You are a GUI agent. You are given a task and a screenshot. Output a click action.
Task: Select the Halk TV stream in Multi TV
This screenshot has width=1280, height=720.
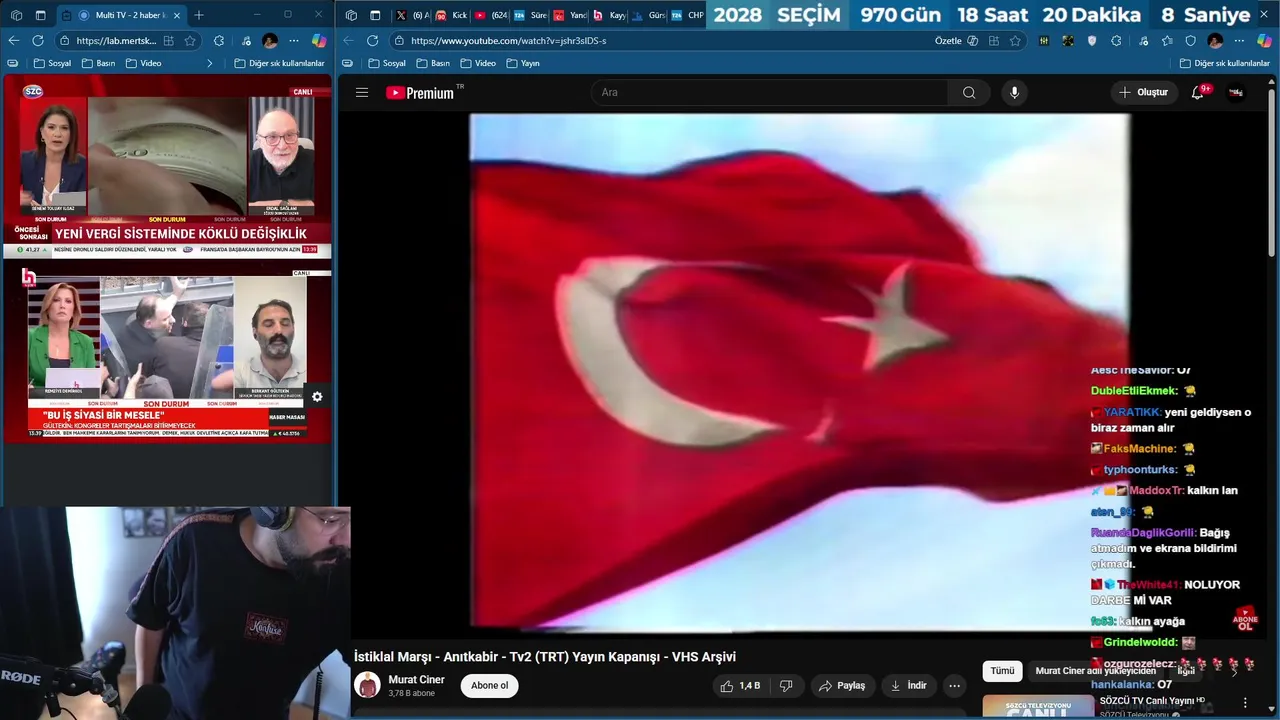[x=167, y=352]
